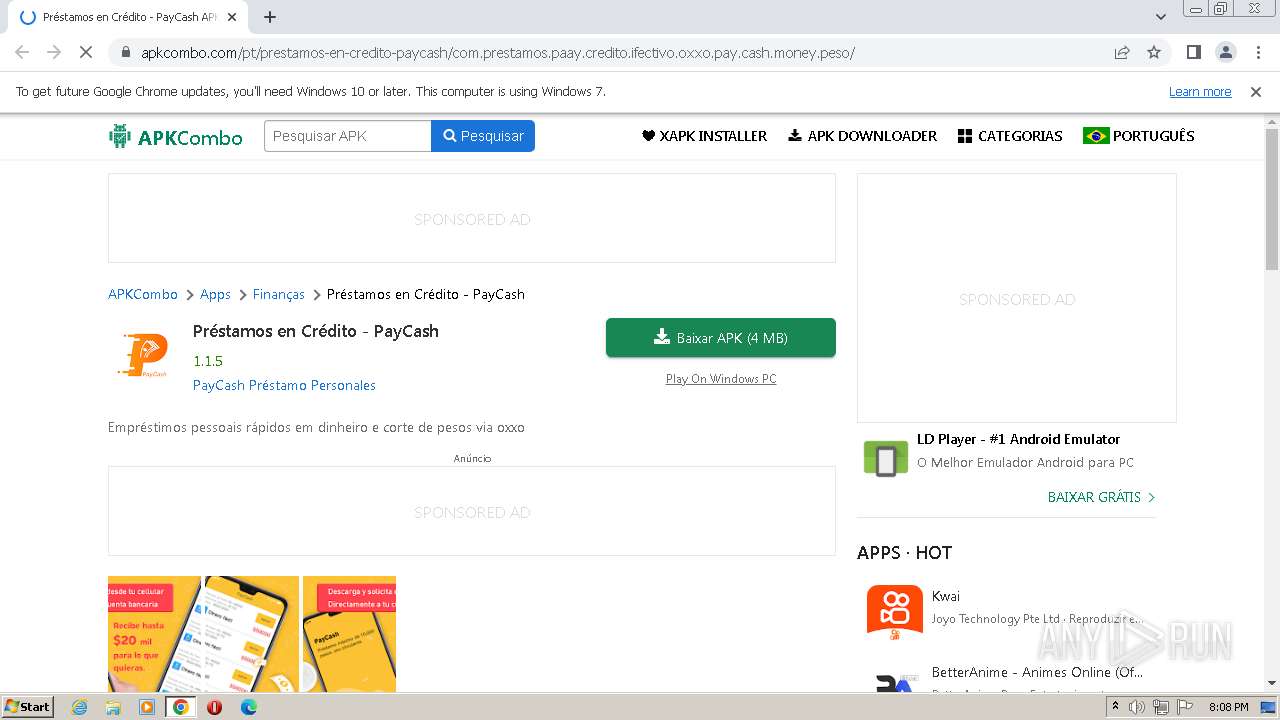Toggle the browser side panel
Image resolution: width=1280 pixels, height=720 pixels.
(x=1194, y=52)
